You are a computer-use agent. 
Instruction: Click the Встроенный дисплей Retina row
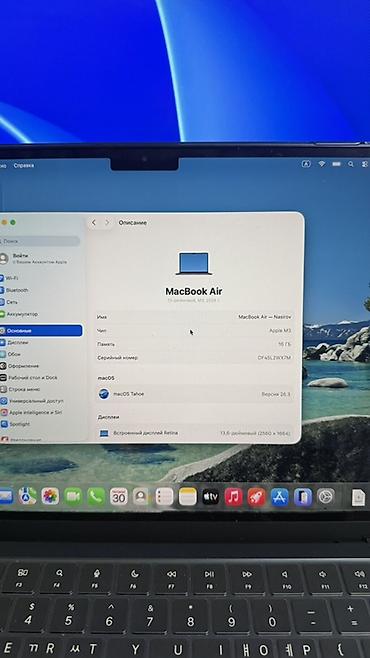(x=194, y=433)
